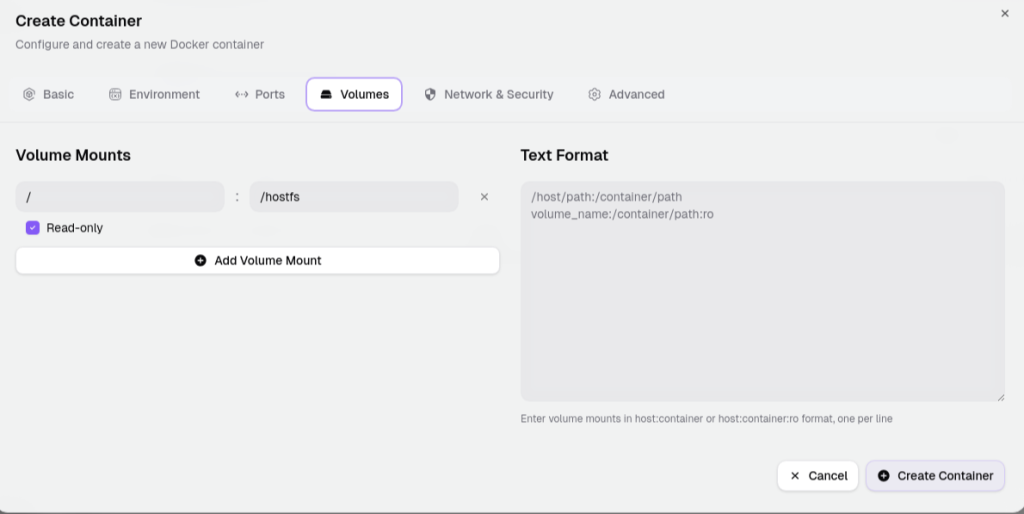Cancel container creation

[818, 475]
